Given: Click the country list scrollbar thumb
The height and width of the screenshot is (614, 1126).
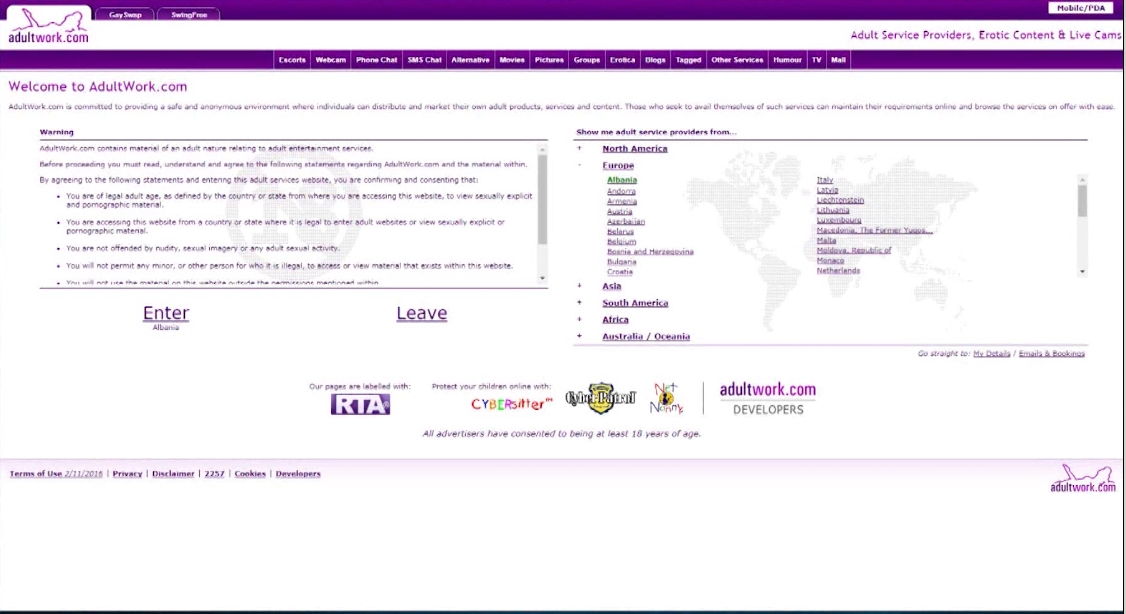Looking at the screenshot, I should [x=1082, y=201].
